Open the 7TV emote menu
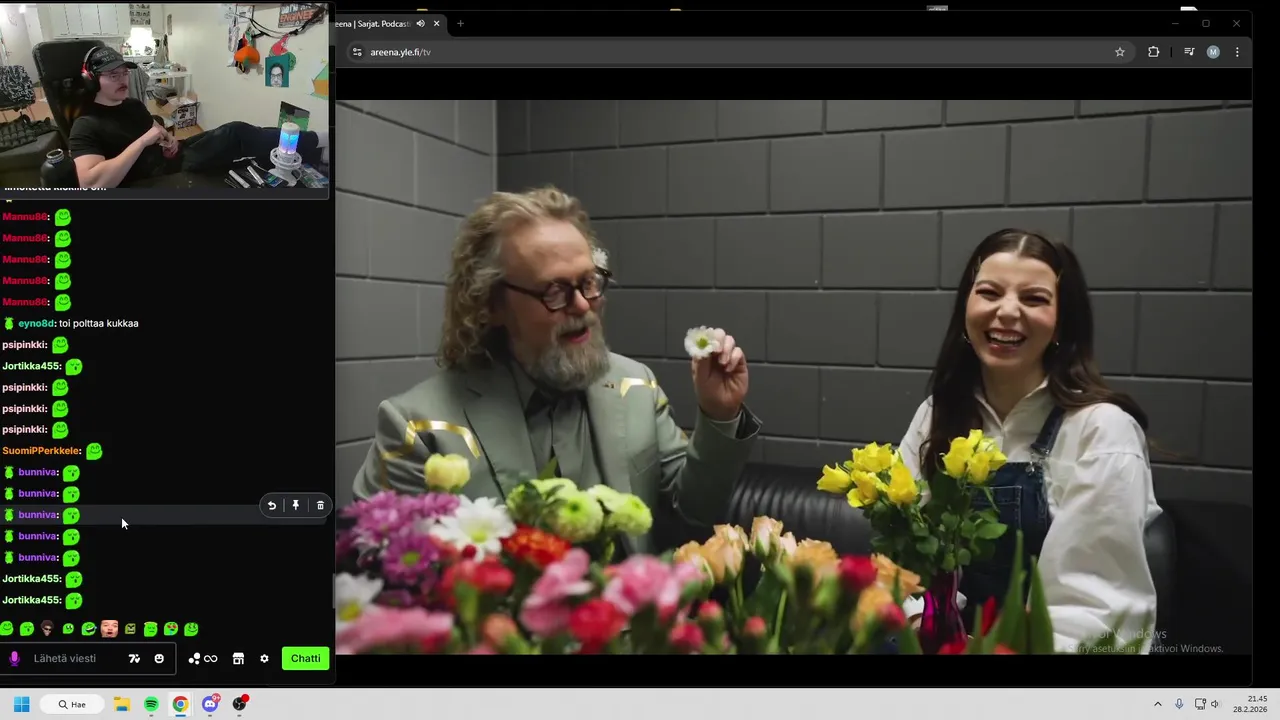 click(134, 658)
